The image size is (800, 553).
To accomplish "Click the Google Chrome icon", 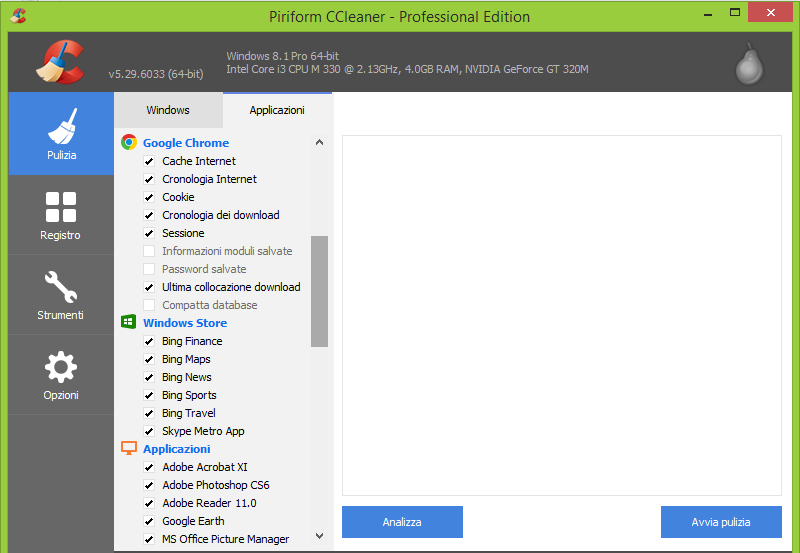I will coord(129,142).
